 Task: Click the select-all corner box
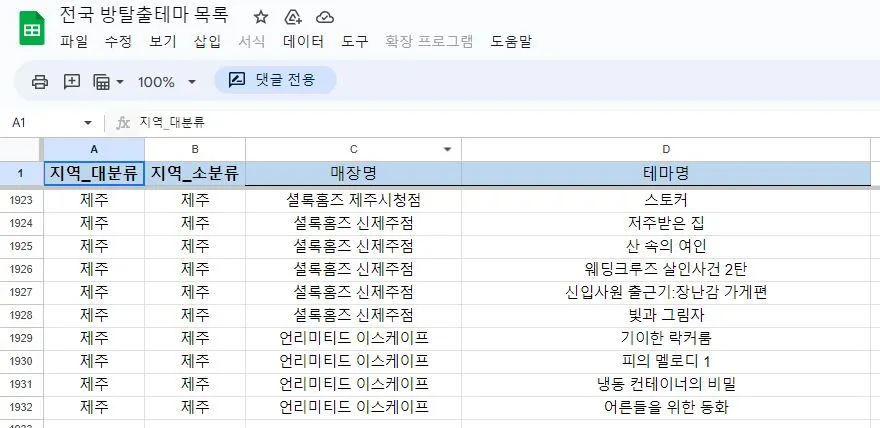(x=21, y=149)
